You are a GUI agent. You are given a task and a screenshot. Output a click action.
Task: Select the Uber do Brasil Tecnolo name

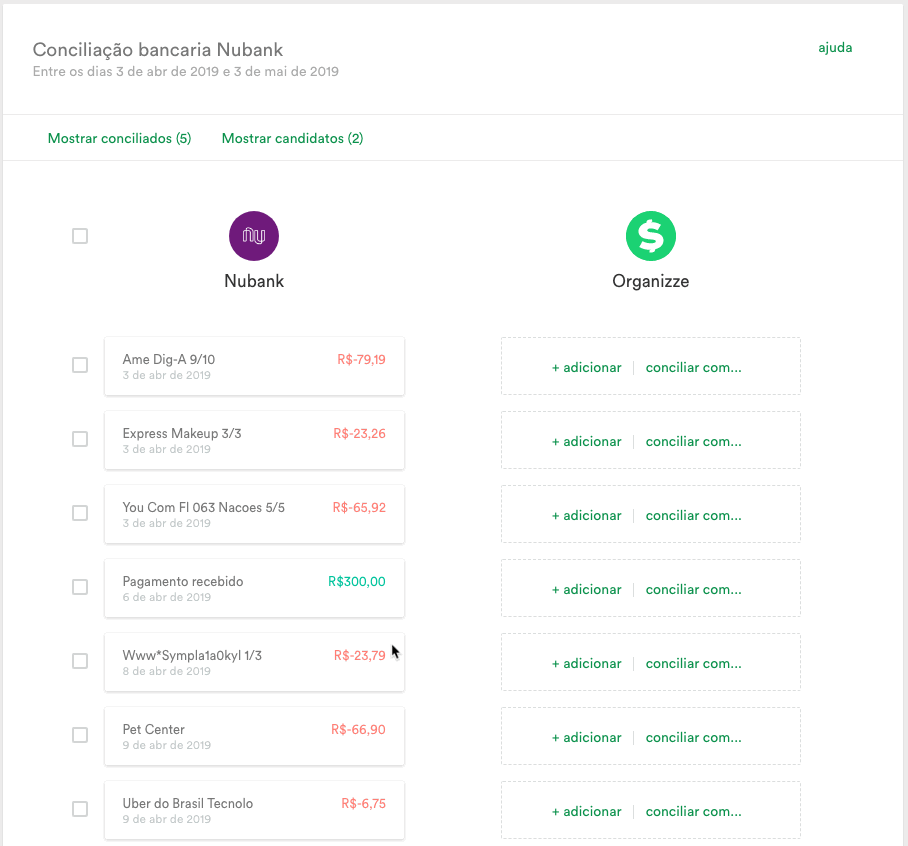[x=188, y=804]
